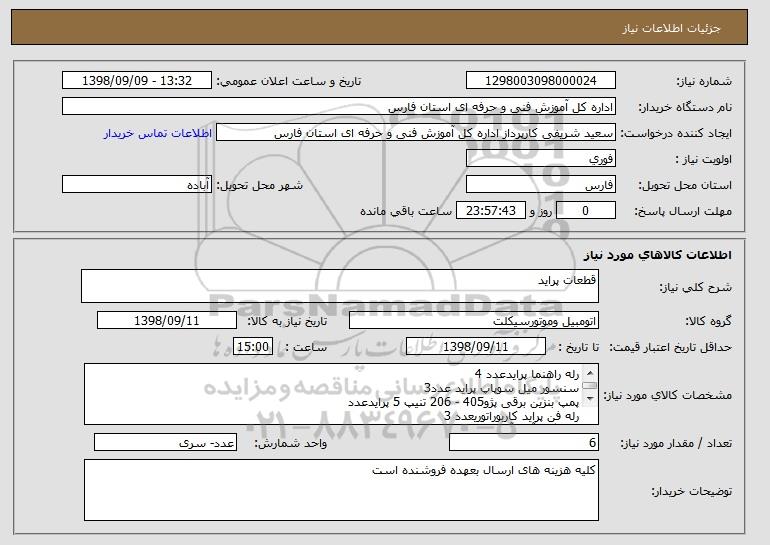Select line 'رله راهنما پرایدعدد 4'

[x=527, y=375]
